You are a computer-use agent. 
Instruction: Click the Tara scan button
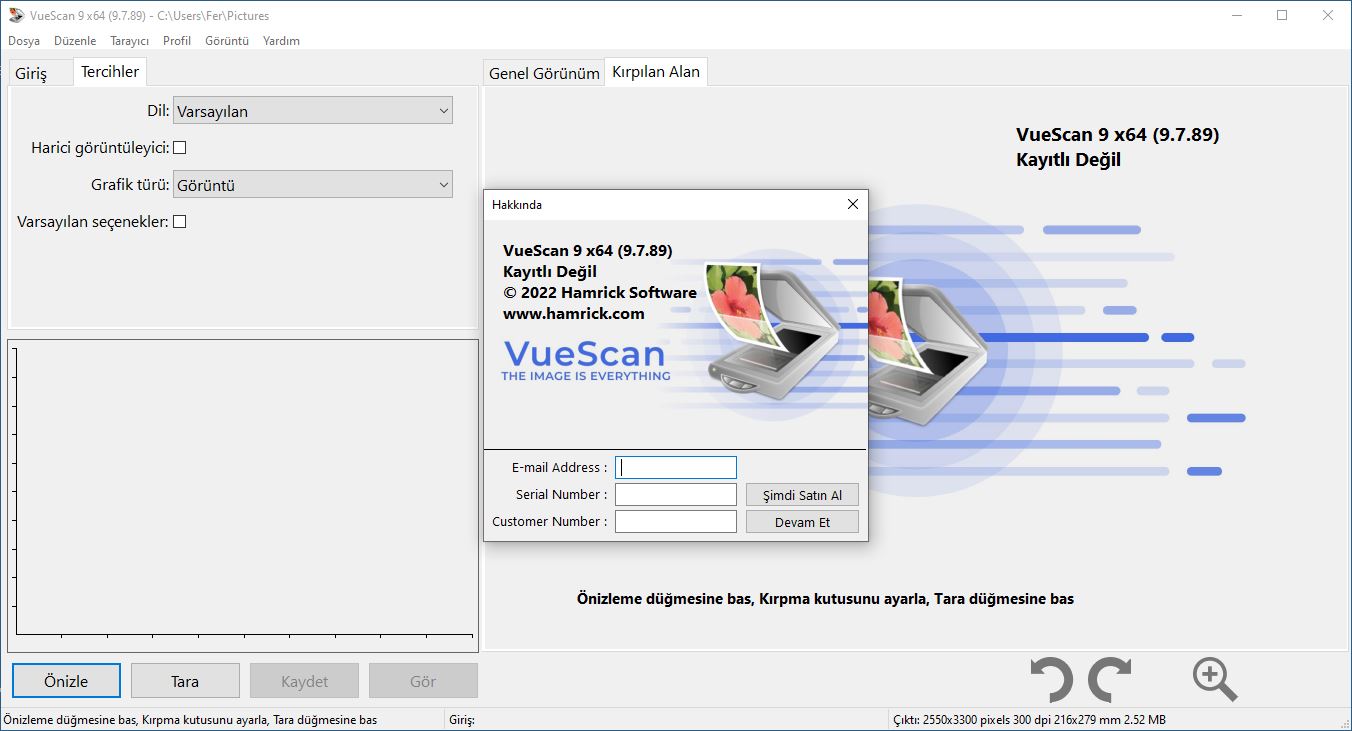click(x=185, y=681)
